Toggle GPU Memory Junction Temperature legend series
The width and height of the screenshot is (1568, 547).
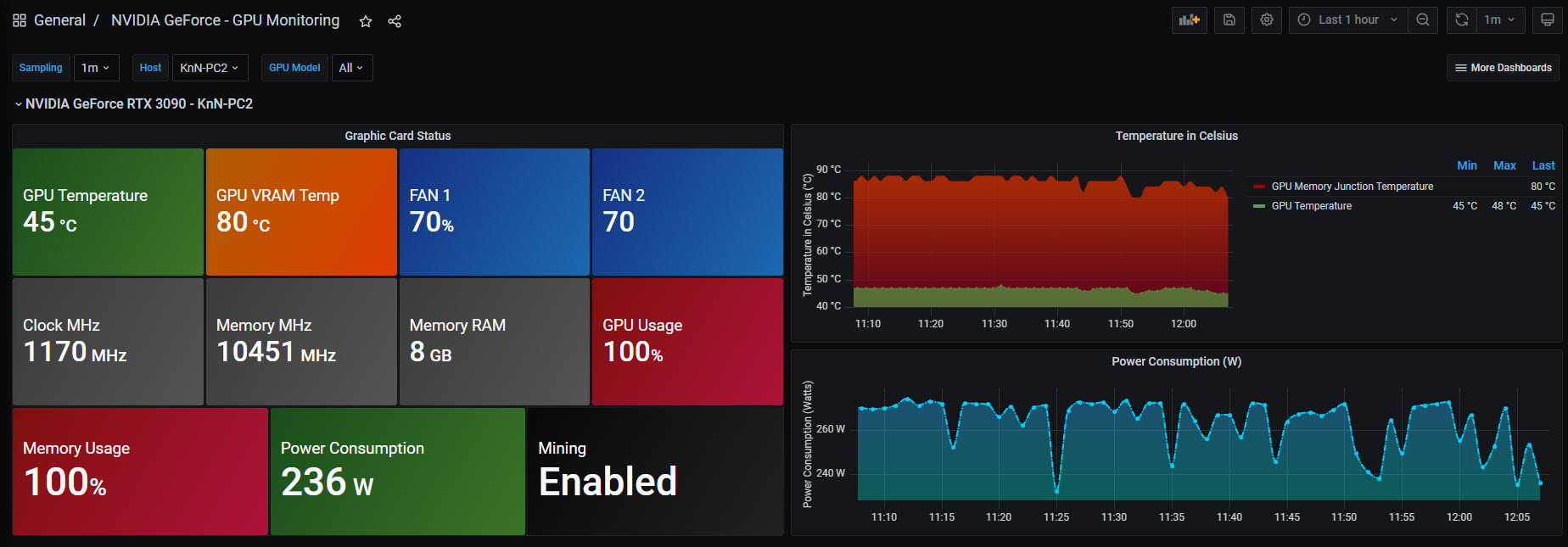(x=1352, y=187)
